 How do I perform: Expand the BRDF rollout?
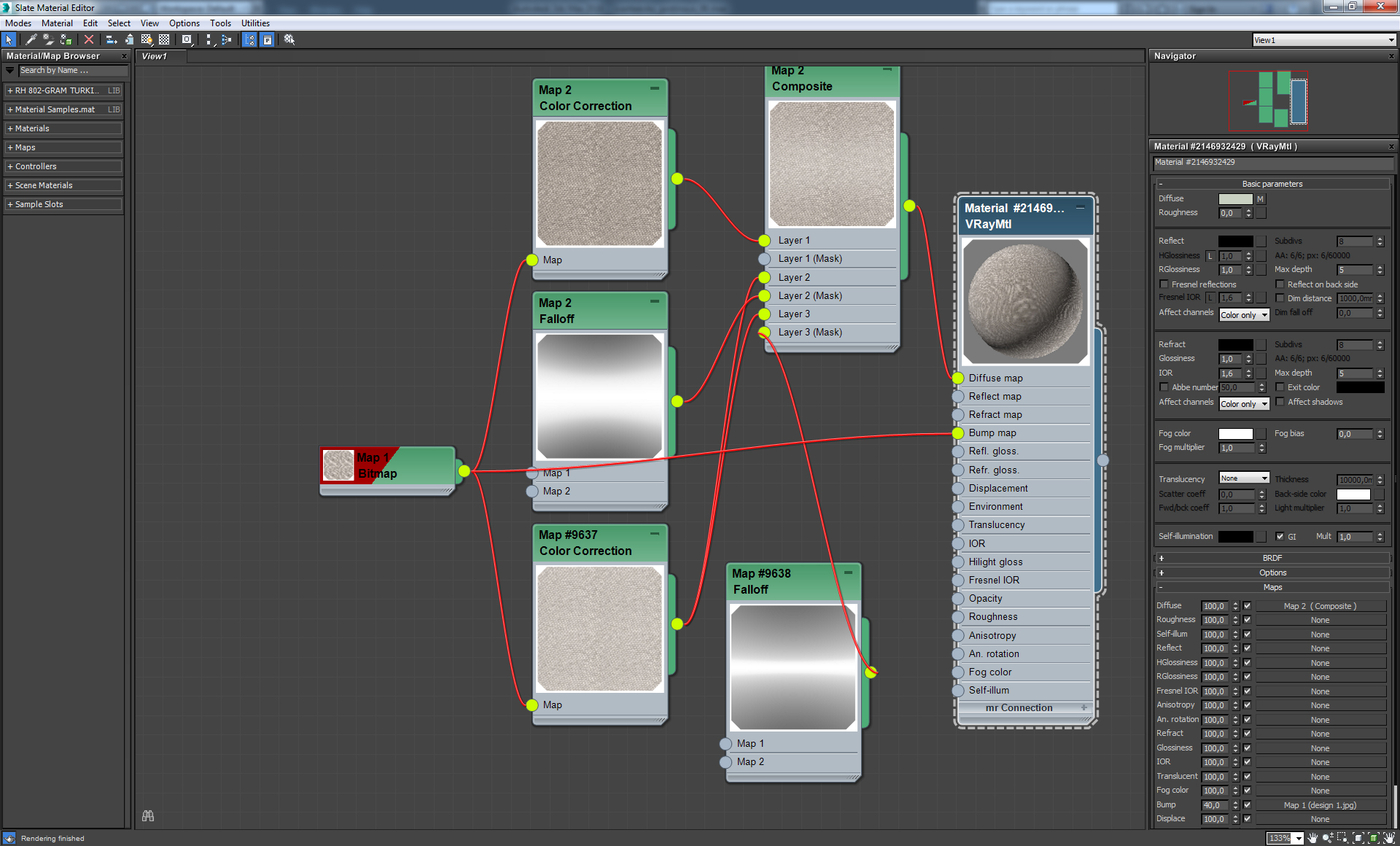1272,558
